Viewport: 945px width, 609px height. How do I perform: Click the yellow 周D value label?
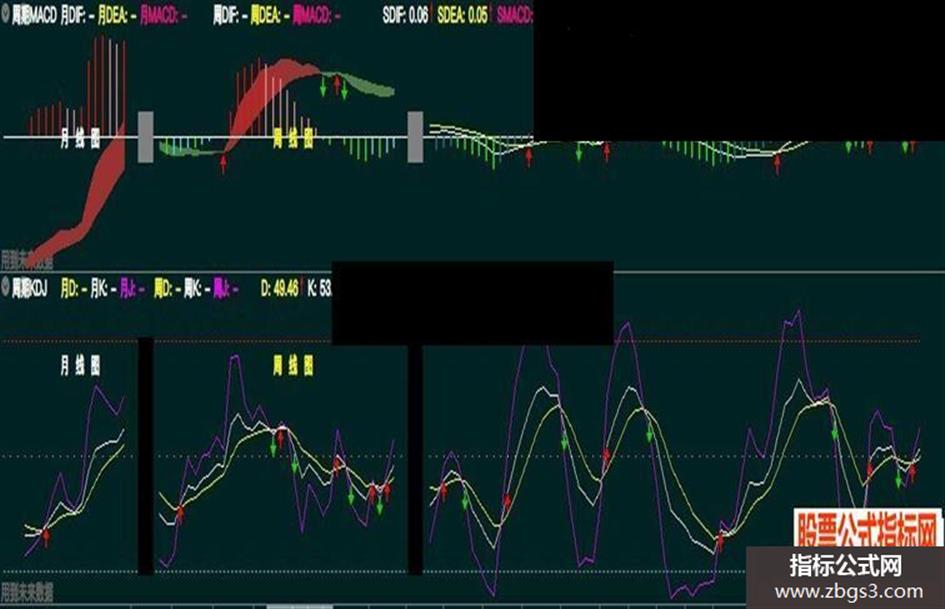[168, 289]
